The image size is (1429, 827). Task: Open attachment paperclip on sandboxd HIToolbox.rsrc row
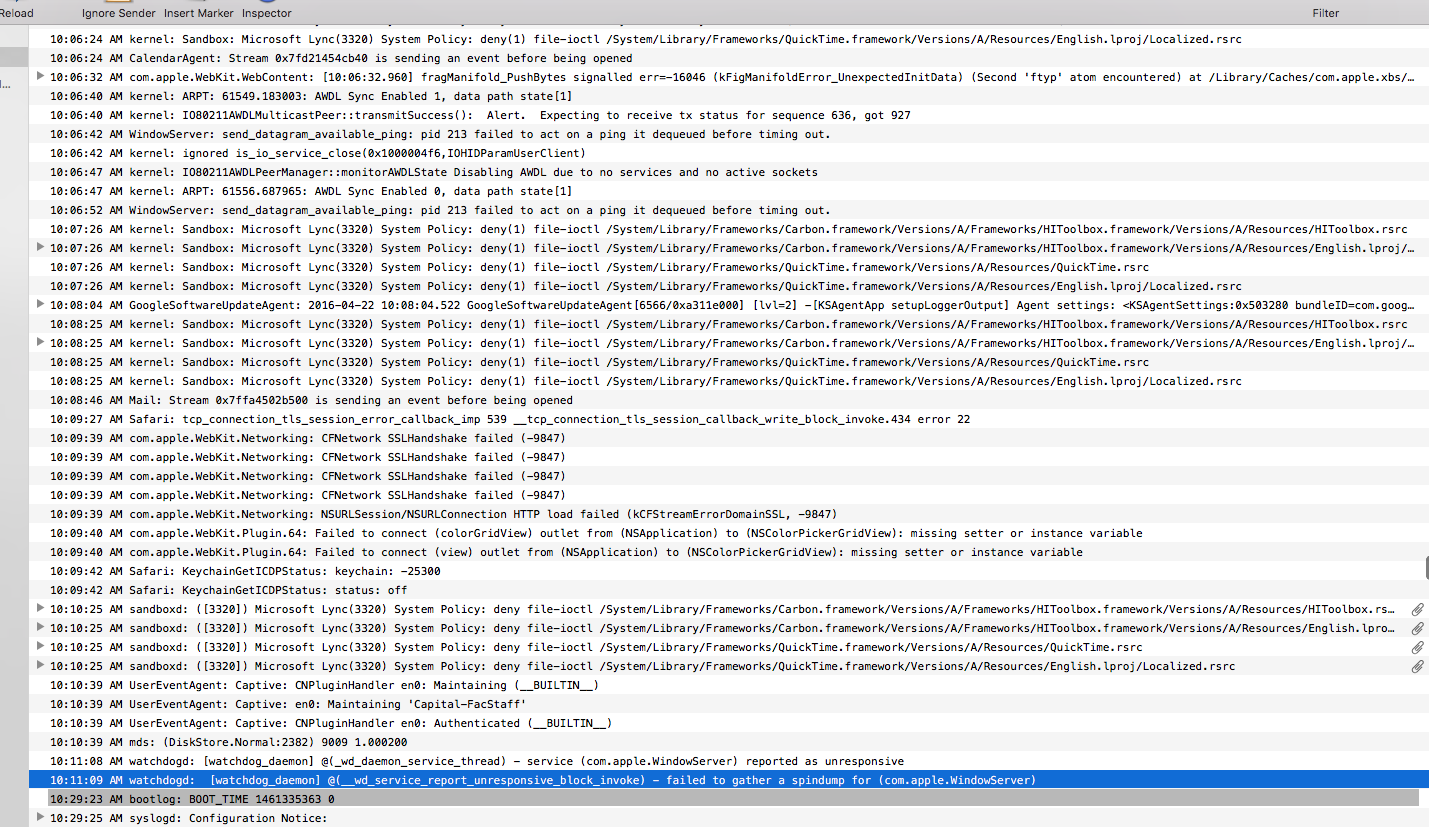[x=1417, y=610]
